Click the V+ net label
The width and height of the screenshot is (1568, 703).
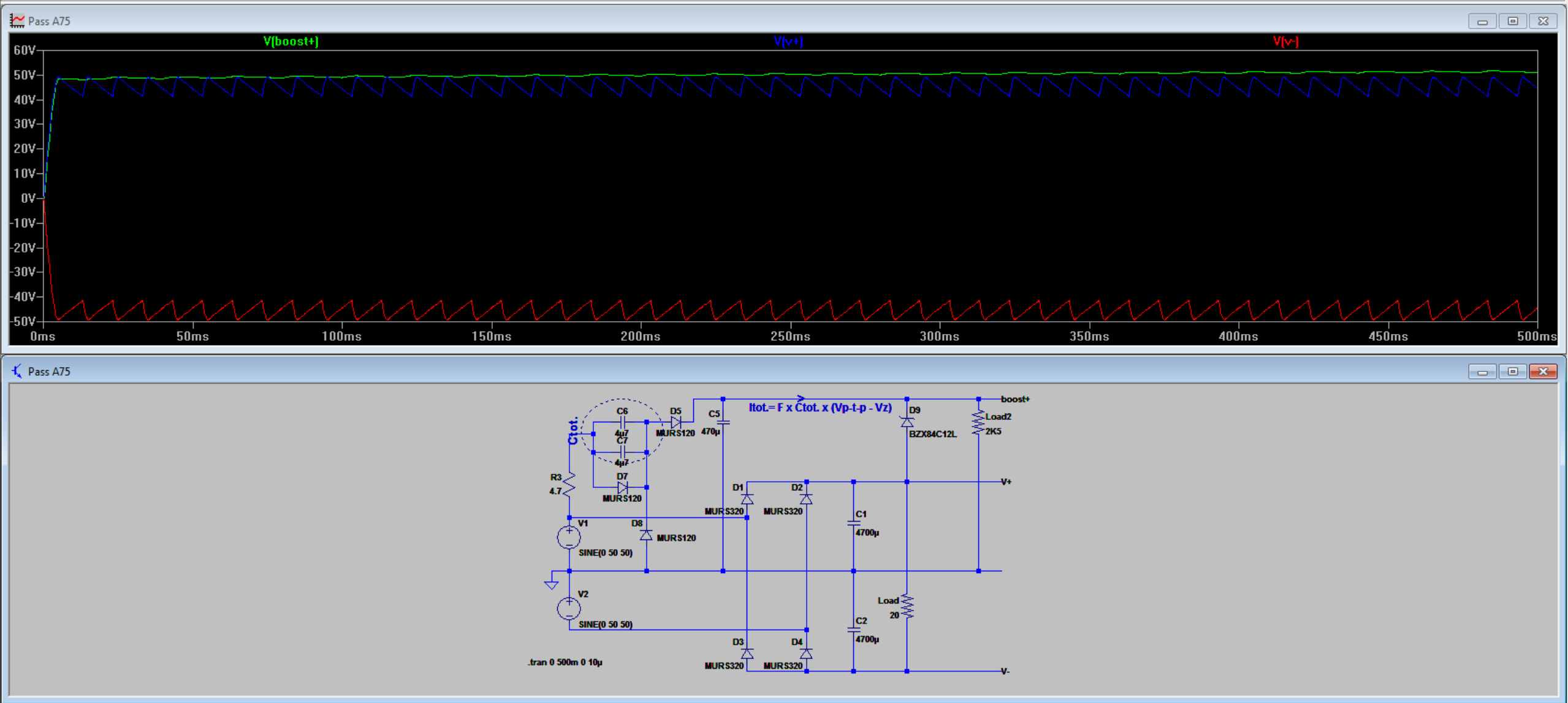coord(1006,482)
